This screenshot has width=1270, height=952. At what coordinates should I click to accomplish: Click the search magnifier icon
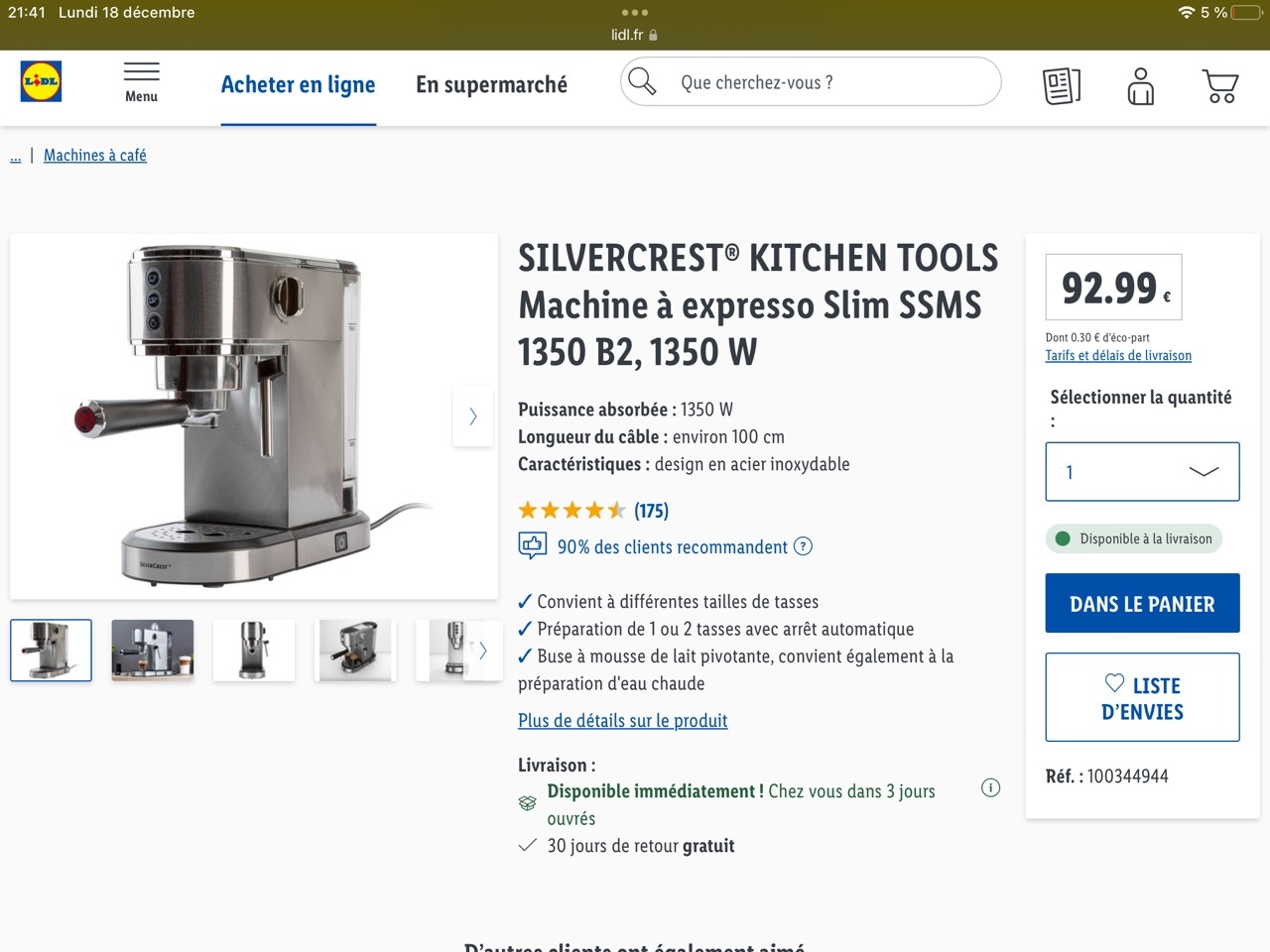coord(643,81)
